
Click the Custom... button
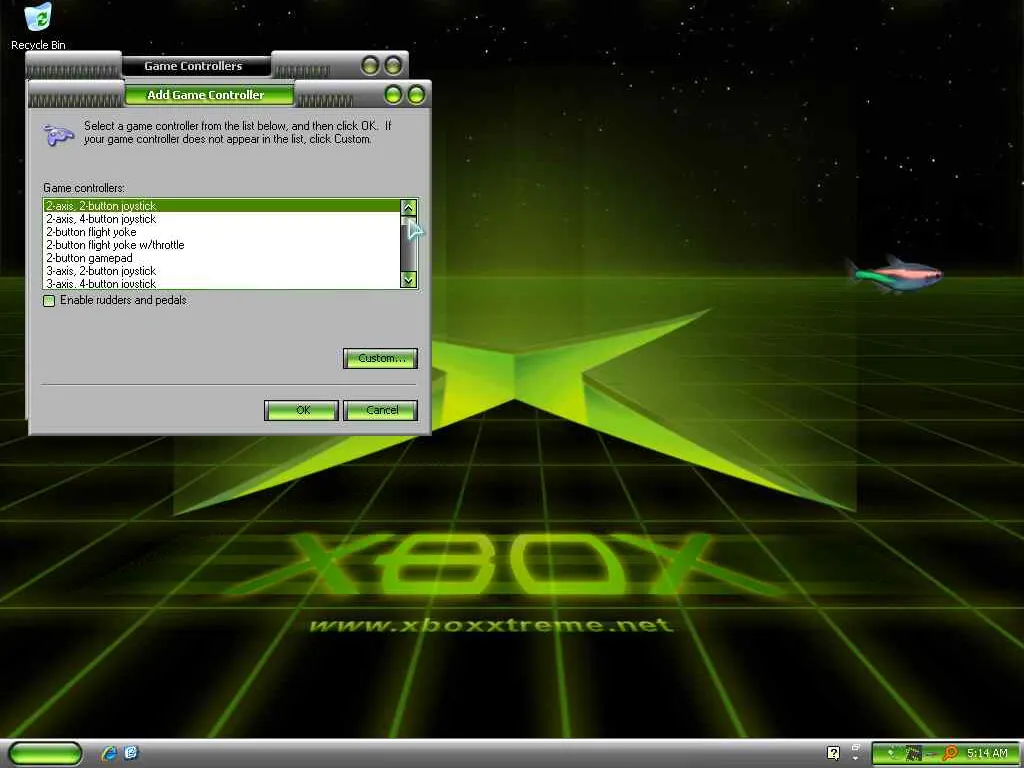click(380, 358)
